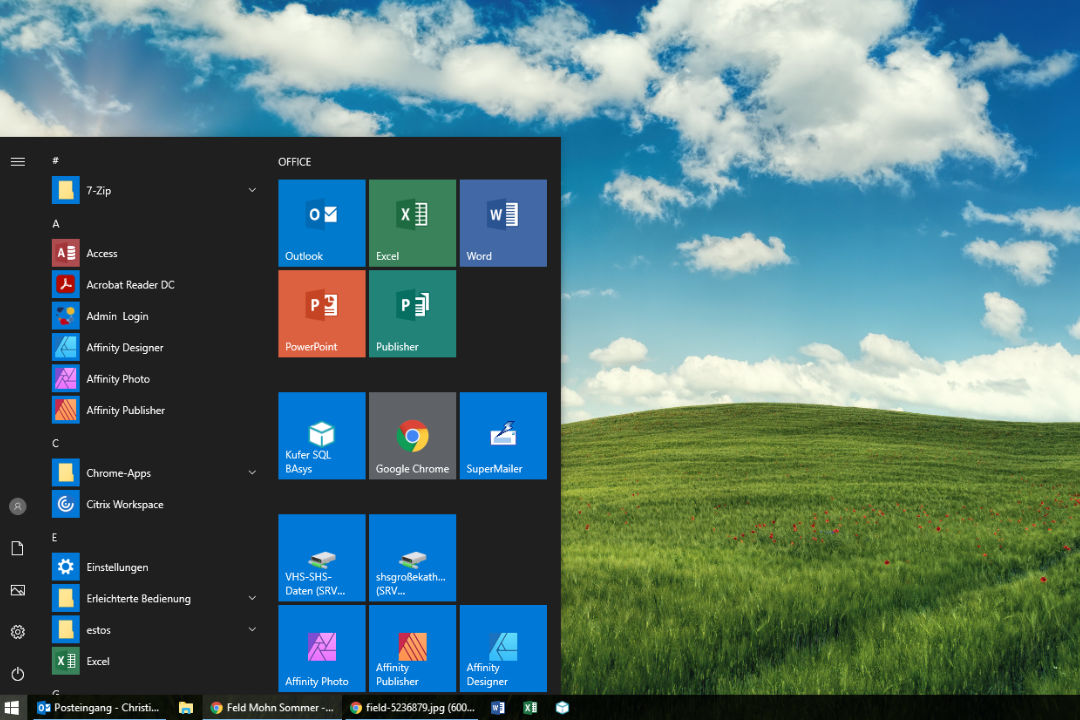Image resolution: width=1080 pixels, height=720 pixels.
Task: Open the Google Chrome tile
Action: [413, 435]
